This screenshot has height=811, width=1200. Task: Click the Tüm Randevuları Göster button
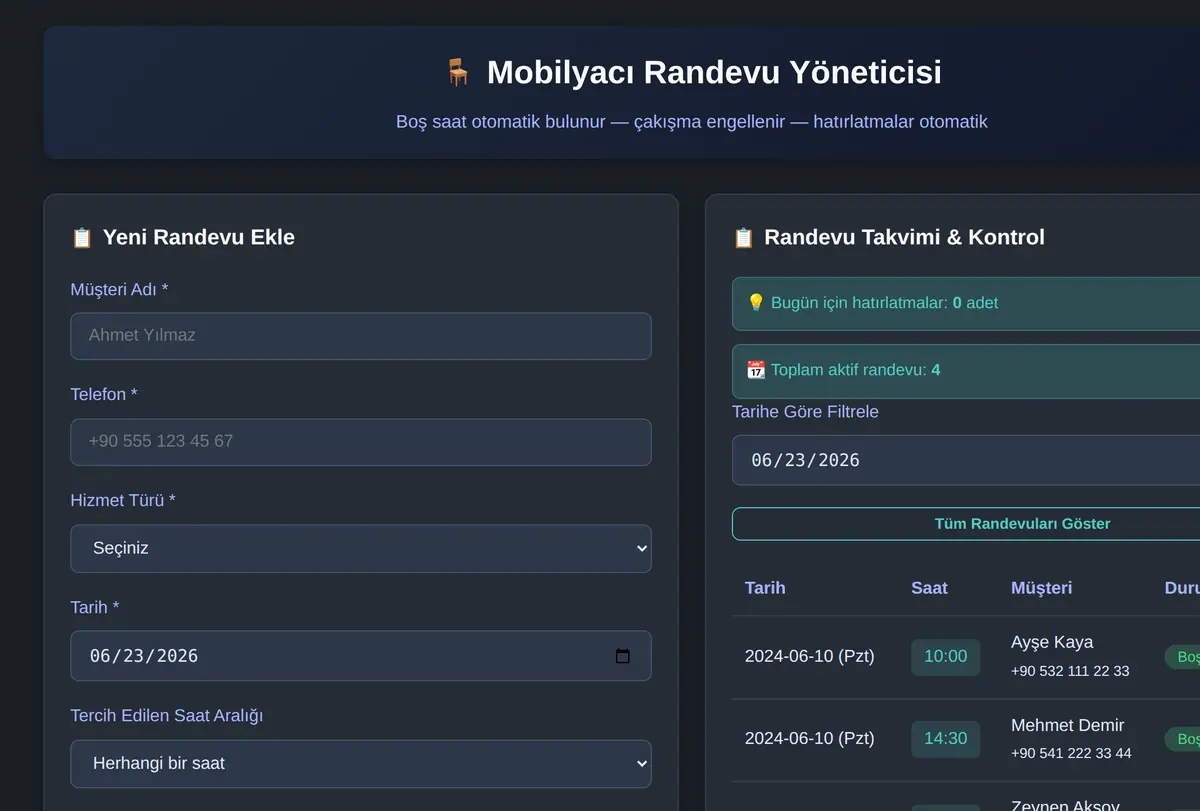coord(966,524)
